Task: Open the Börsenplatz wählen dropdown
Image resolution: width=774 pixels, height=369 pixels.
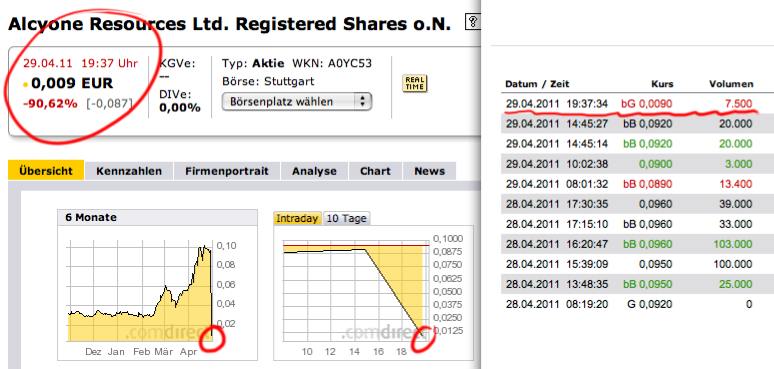Action: (x=297, y=102)
